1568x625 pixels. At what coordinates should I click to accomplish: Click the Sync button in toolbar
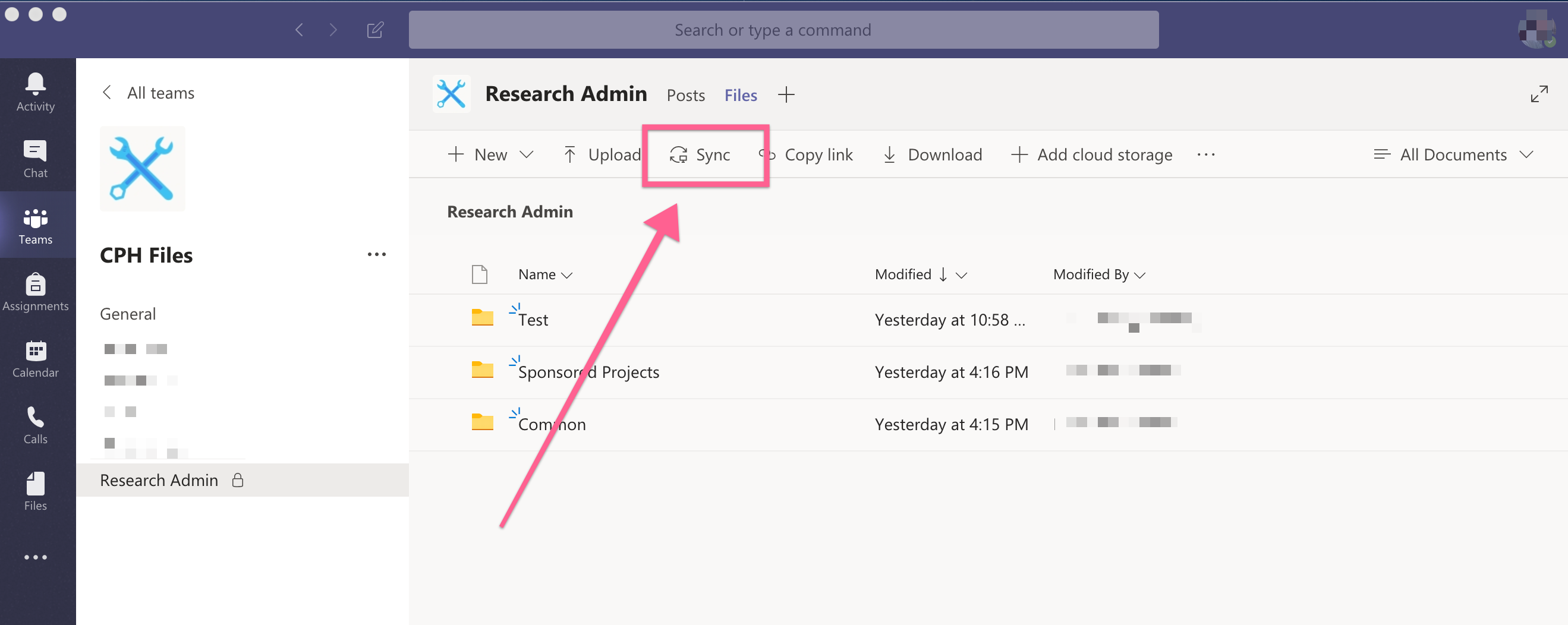point(700,154)
